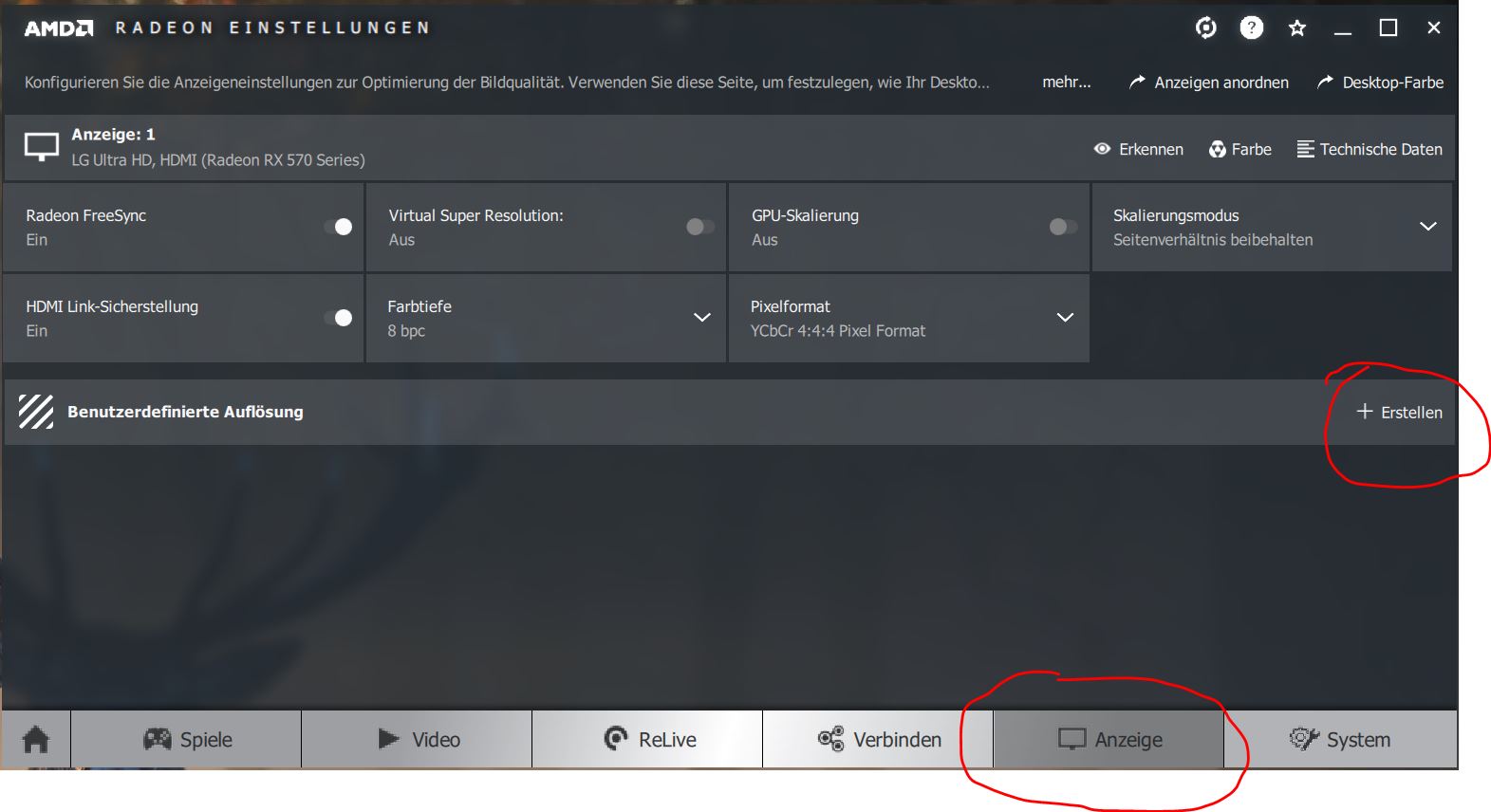Click the AMD logo in title bar
1491x812 pixels.
(x=59, y=28)
